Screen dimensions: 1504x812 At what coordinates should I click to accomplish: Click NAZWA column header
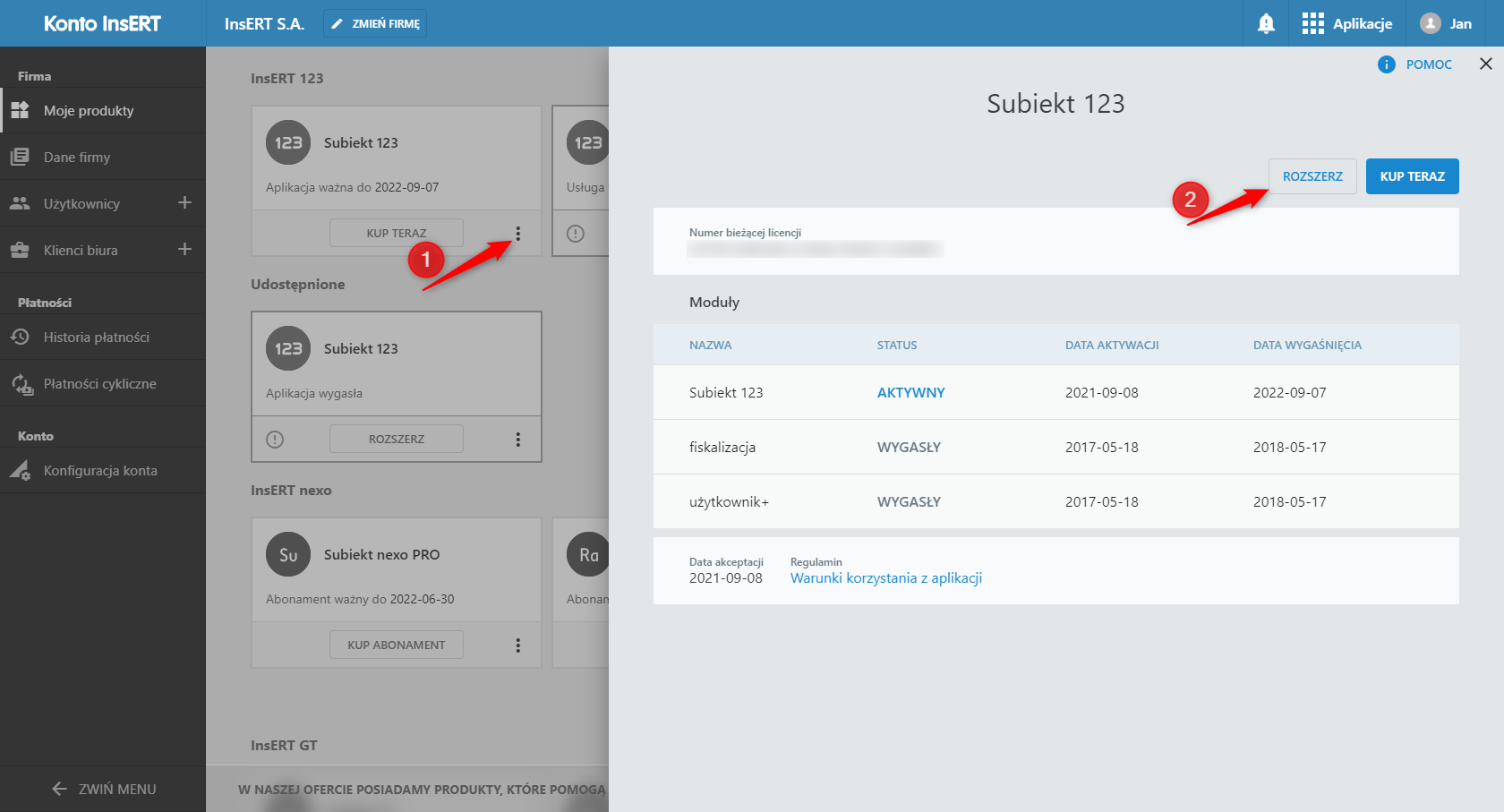coord(710,345)
